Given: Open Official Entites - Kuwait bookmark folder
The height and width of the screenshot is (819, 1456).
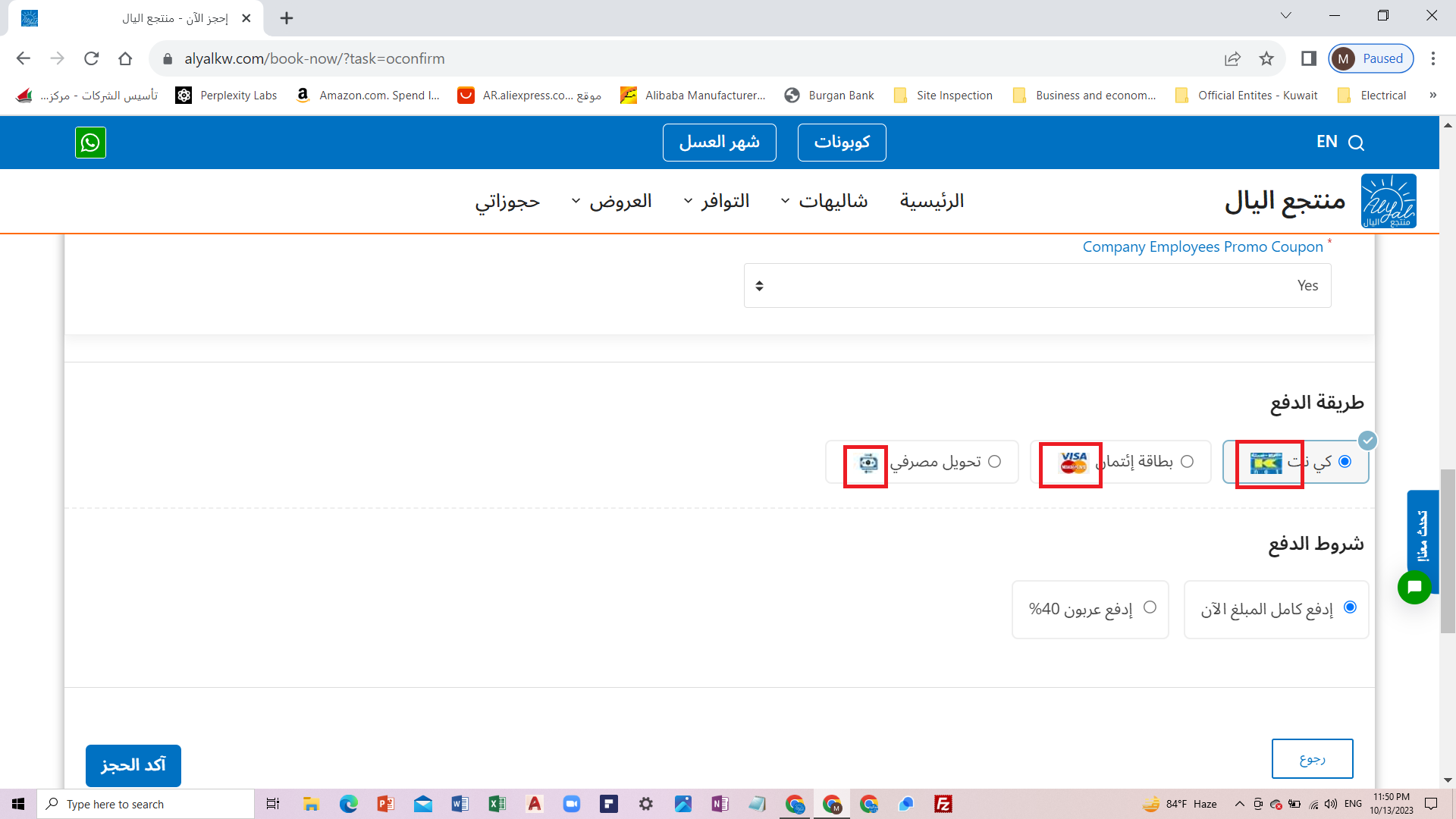Looking at the screenshot, I should (x=1246, y=95).
